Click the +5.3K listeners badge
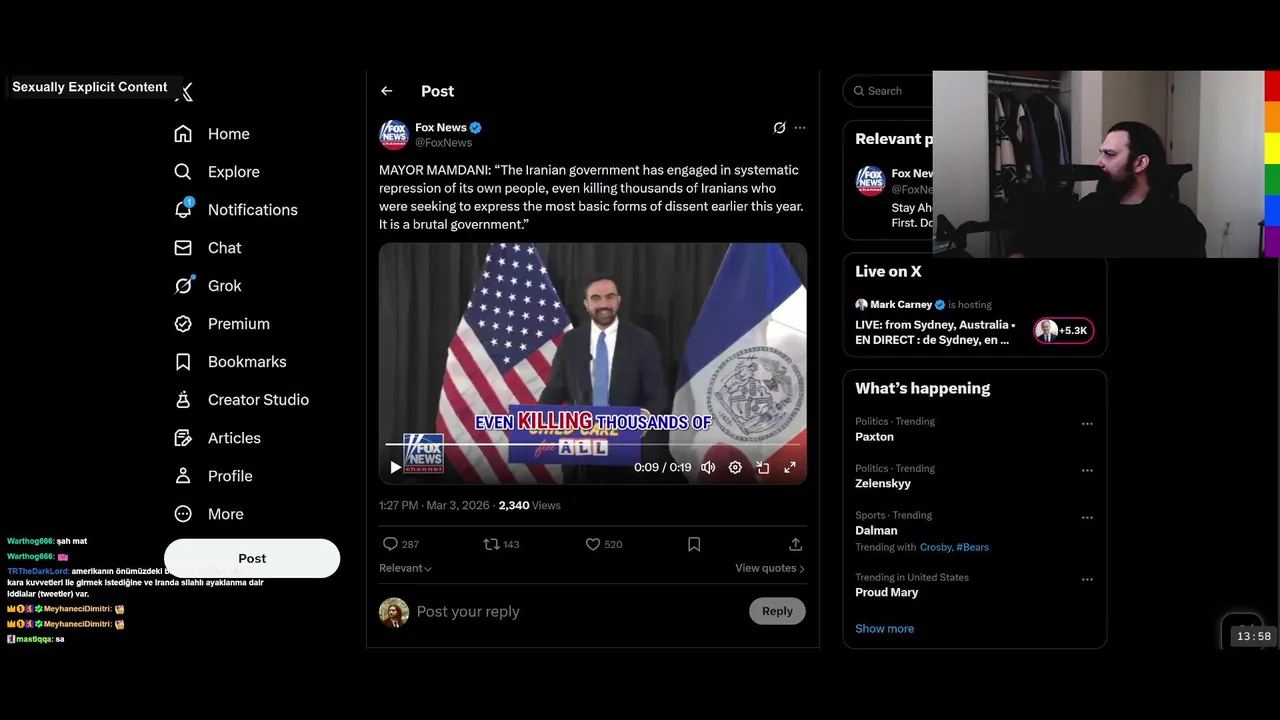 [1064, 330]
